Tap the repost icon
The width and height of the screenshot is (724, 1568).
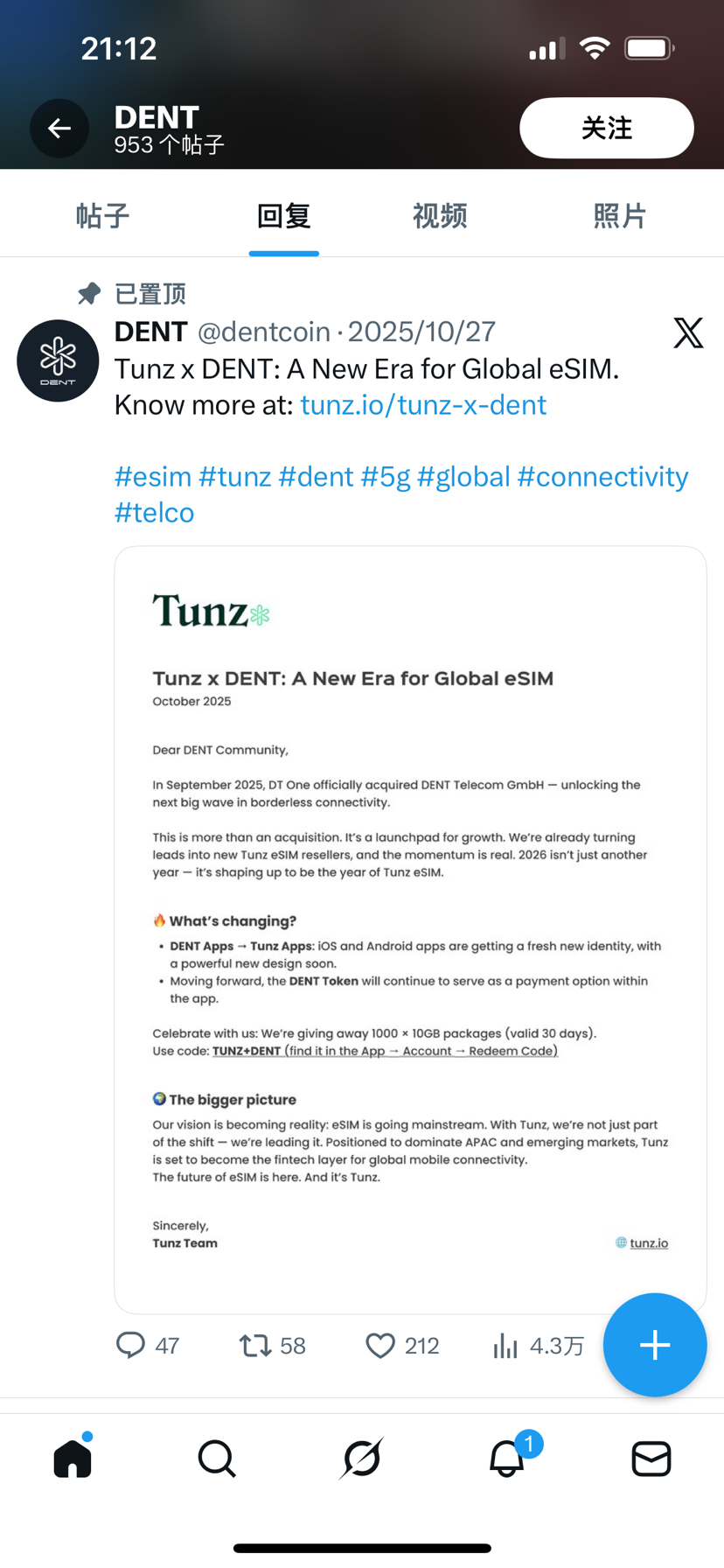point(255,1345)
